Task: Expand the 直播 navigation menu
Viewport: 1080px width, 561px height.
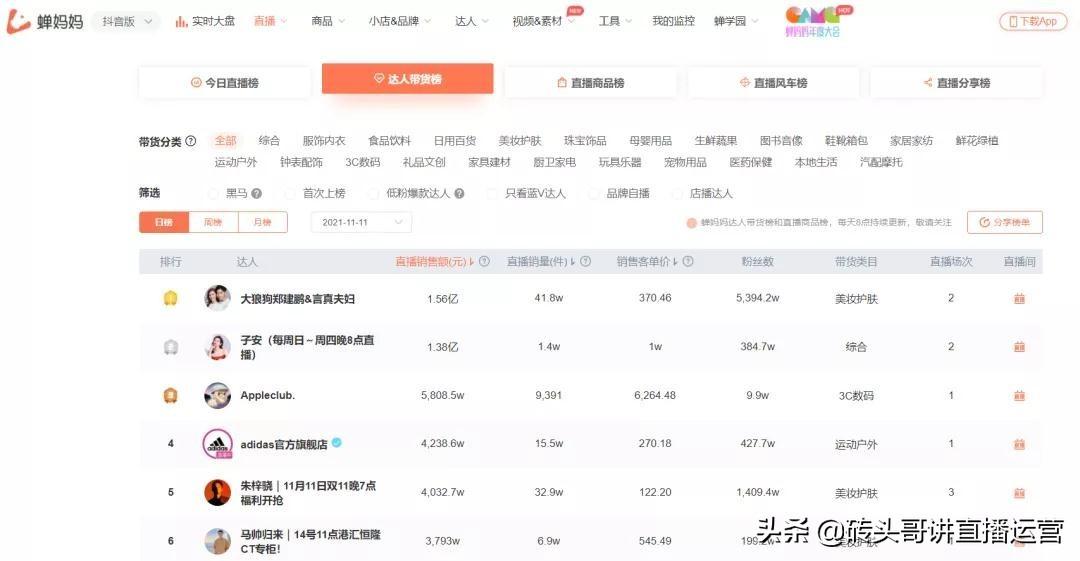Action: point(271,21)
